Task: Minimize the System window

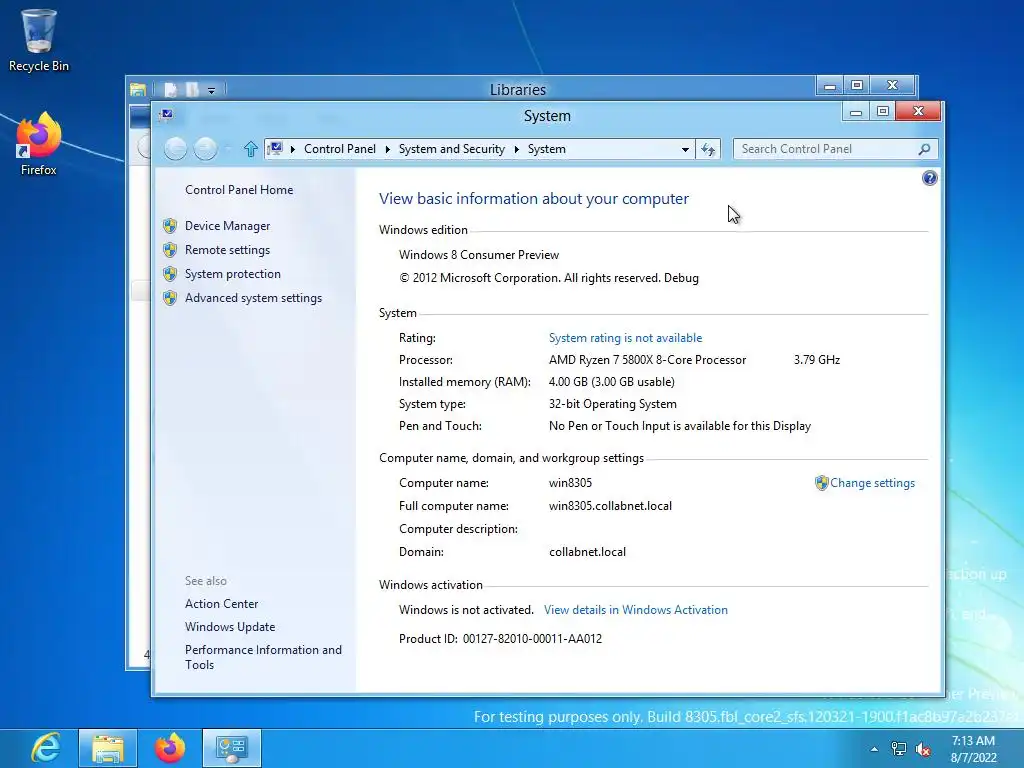Action: [856, 112]
